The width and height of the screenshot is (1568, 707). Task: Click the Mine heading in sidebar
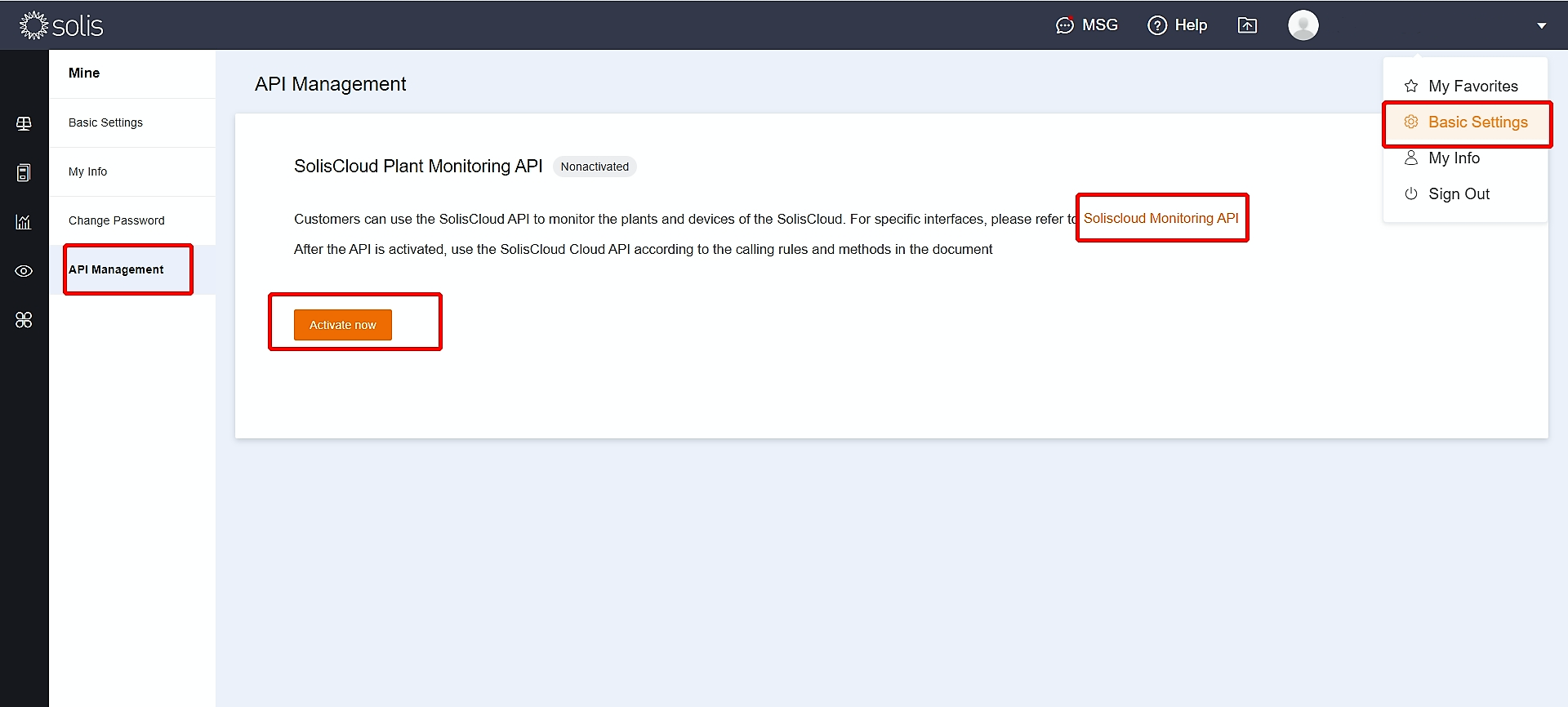pos(84,73)
